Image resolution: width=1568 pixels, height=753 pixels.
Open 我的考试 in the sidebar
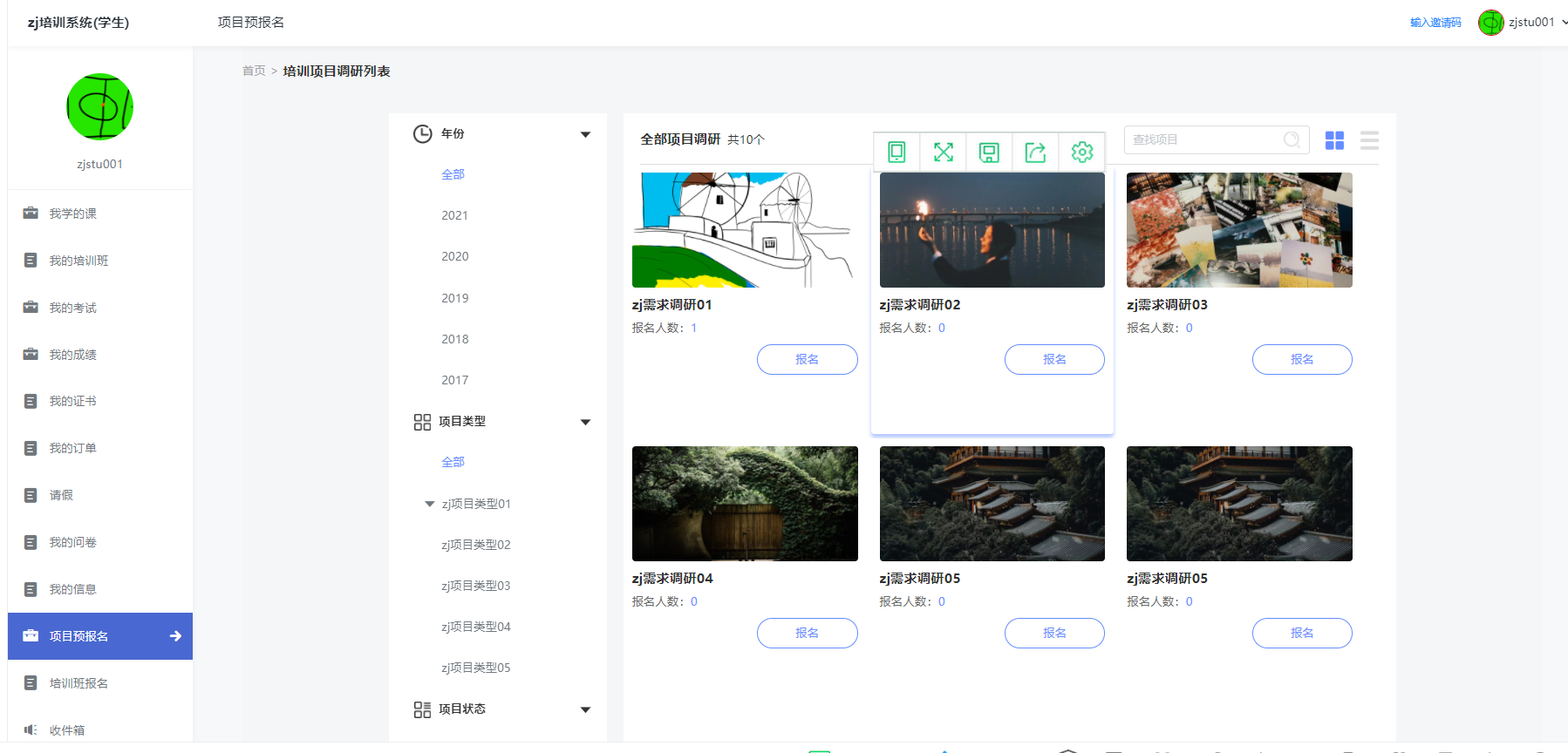(x=73, y=308)
